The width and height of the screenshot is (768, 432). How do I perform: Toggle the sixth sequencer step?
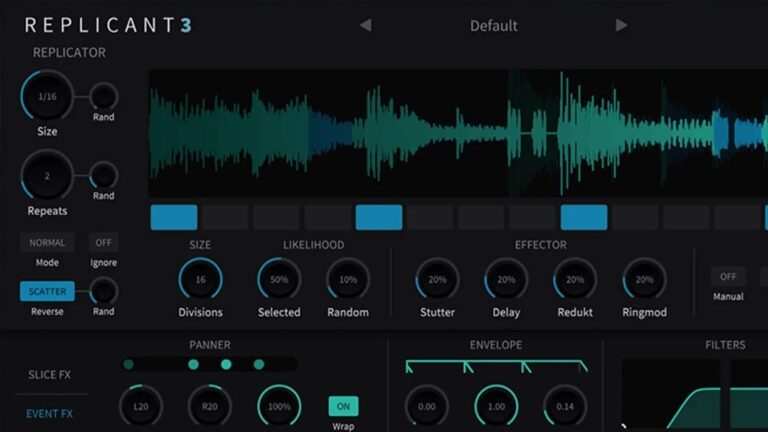click(430, 217)
